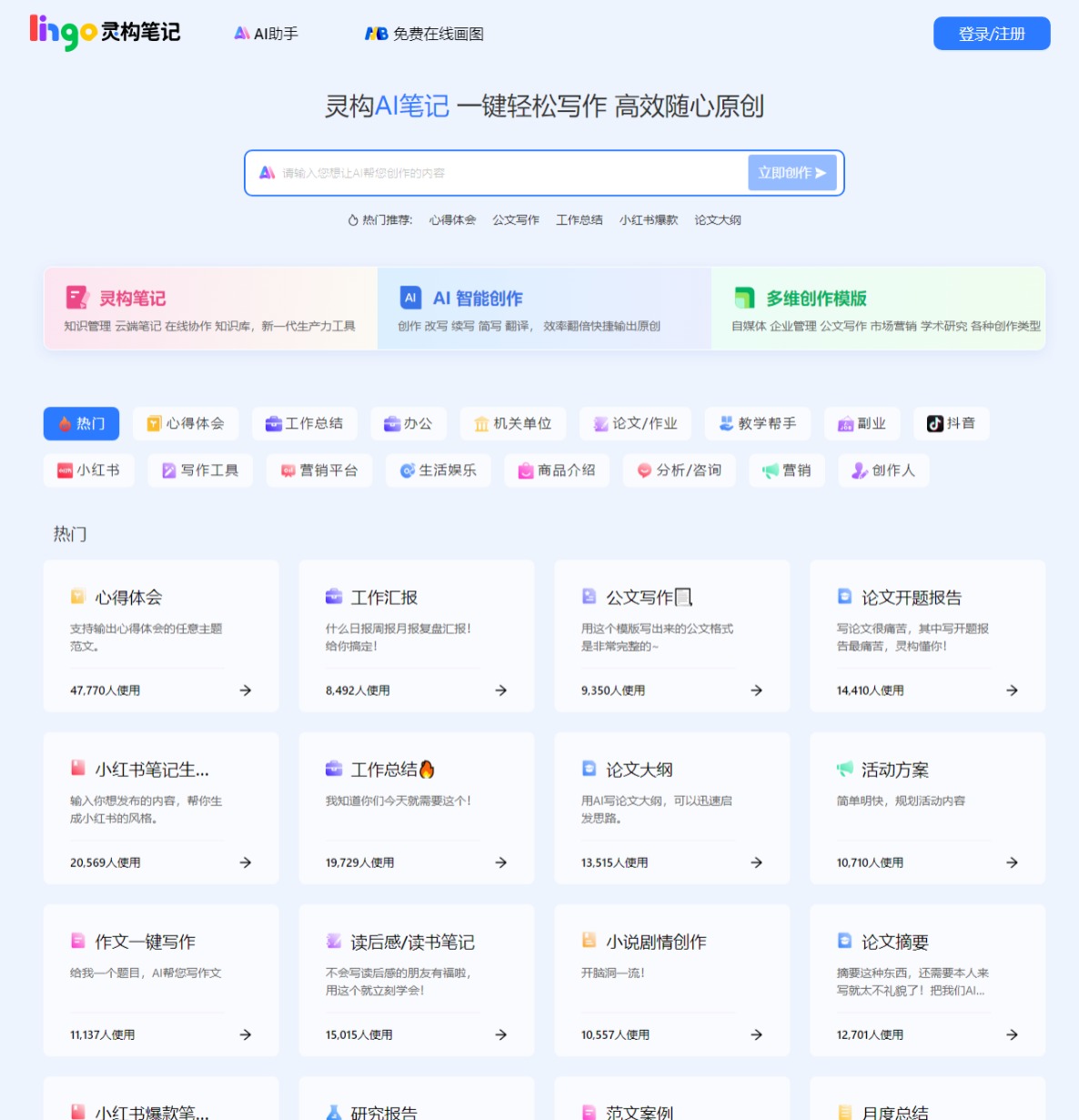
Task: Click the notebook icon on 灵构笔记 banner
Action: 75,296
